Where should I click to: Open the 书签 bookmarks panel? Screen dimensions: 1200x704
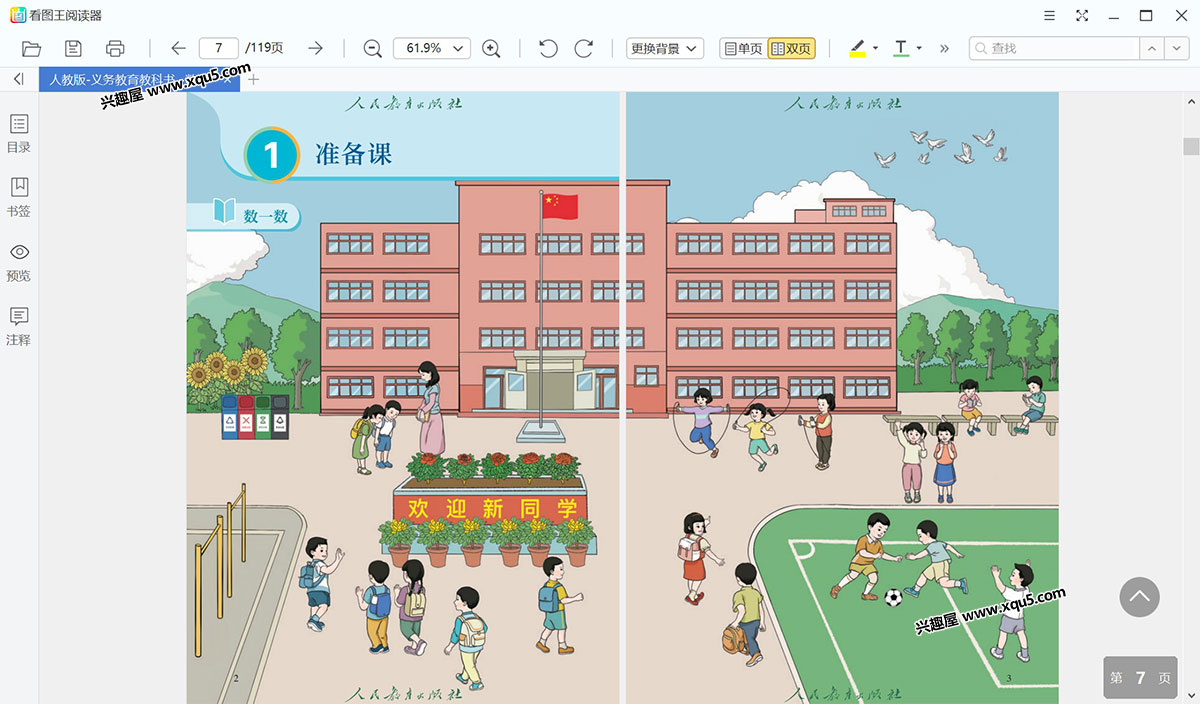point(19,198)
